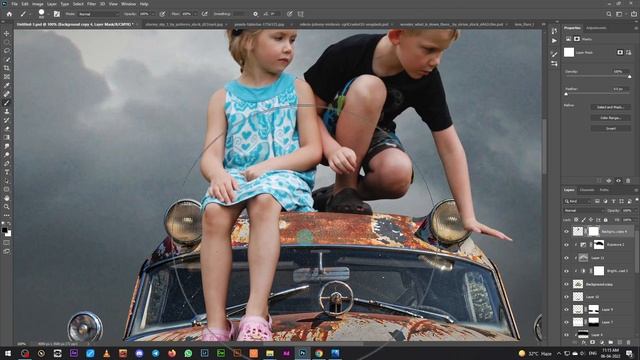
Task: Switch to the Adjustments tab
Action: point(596,28)
